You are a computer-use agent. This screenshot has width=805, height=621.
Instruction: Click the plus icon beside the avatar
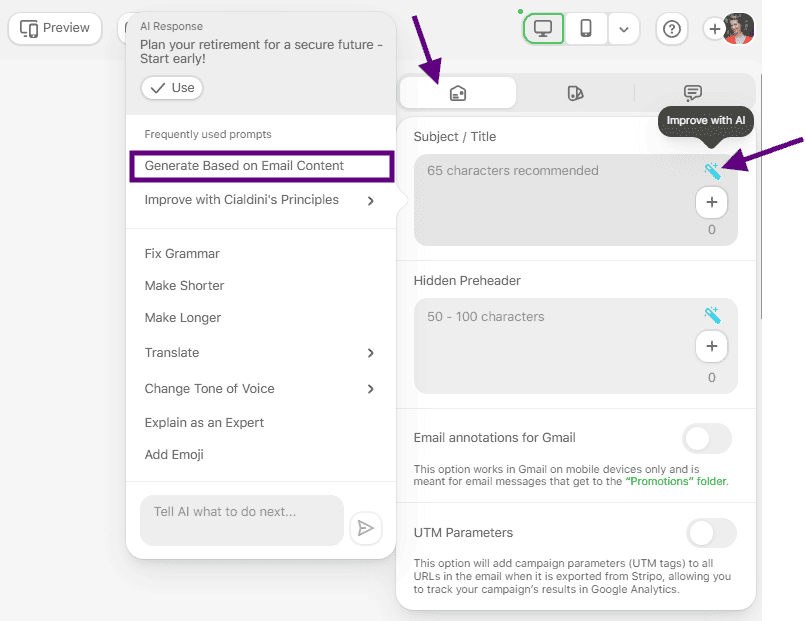(x=714, y=29)
